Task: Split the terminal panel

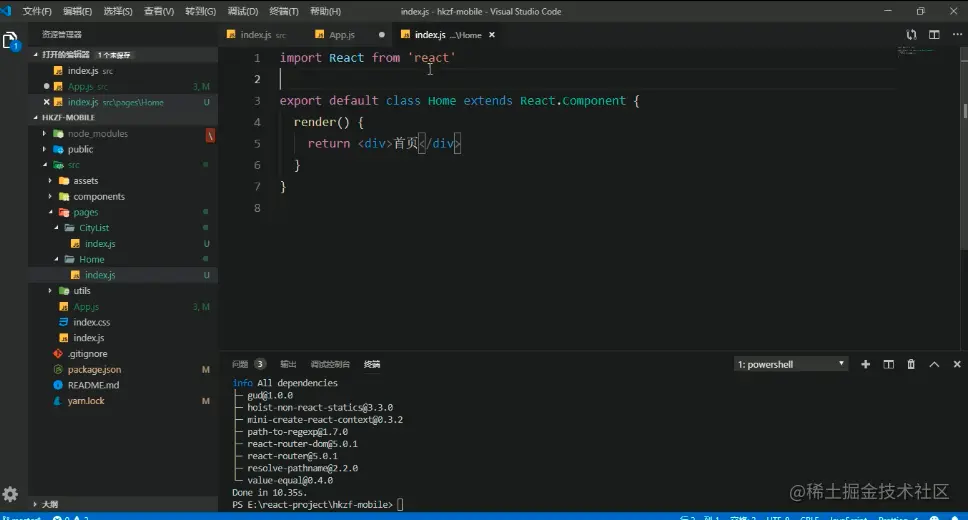Action: [888, 364]
